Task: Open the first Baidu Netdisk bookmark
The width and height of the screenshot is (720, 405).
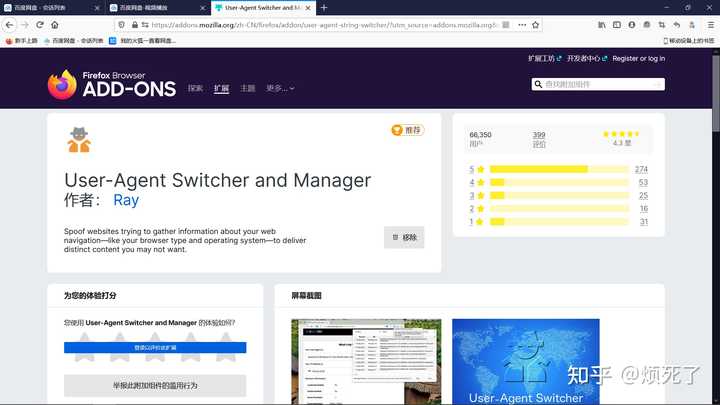Action: (73, 41)
